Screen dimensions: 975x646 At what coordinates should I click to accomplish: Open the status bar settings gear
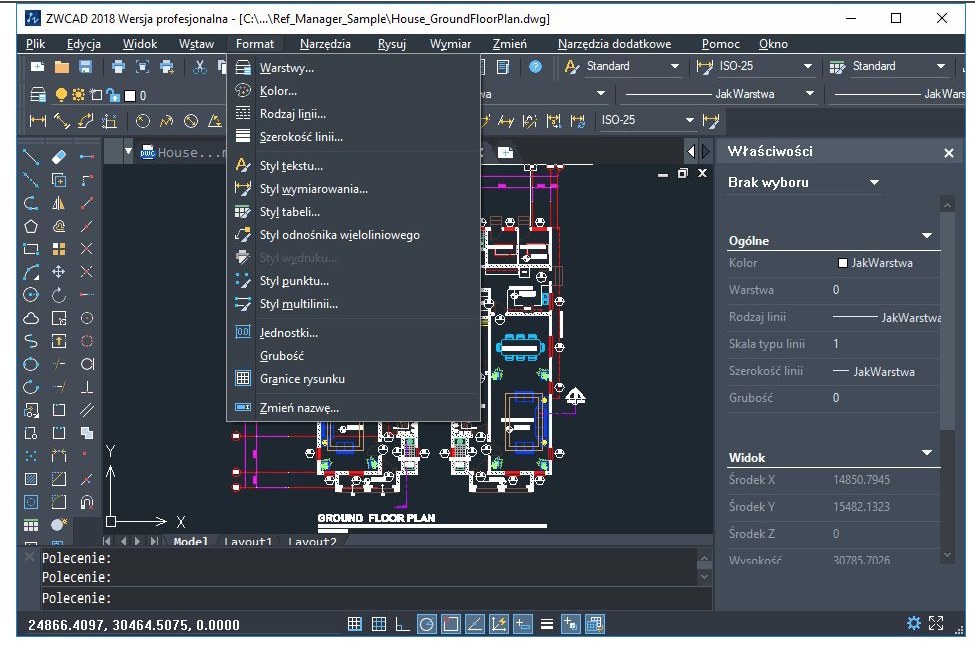[913, 623]
